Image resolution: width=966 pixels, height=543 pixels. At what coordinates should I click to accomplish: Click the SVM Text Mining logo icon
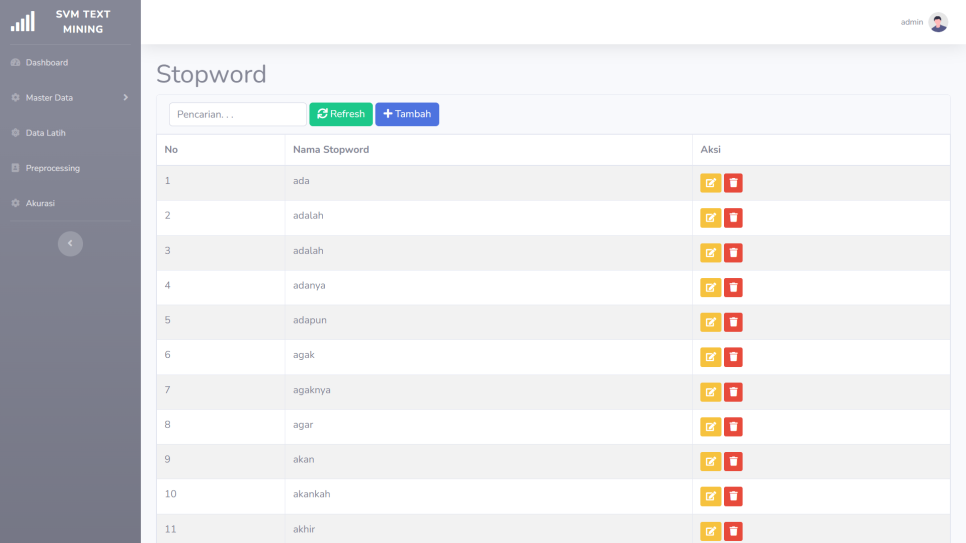click(x=22, y=22)
